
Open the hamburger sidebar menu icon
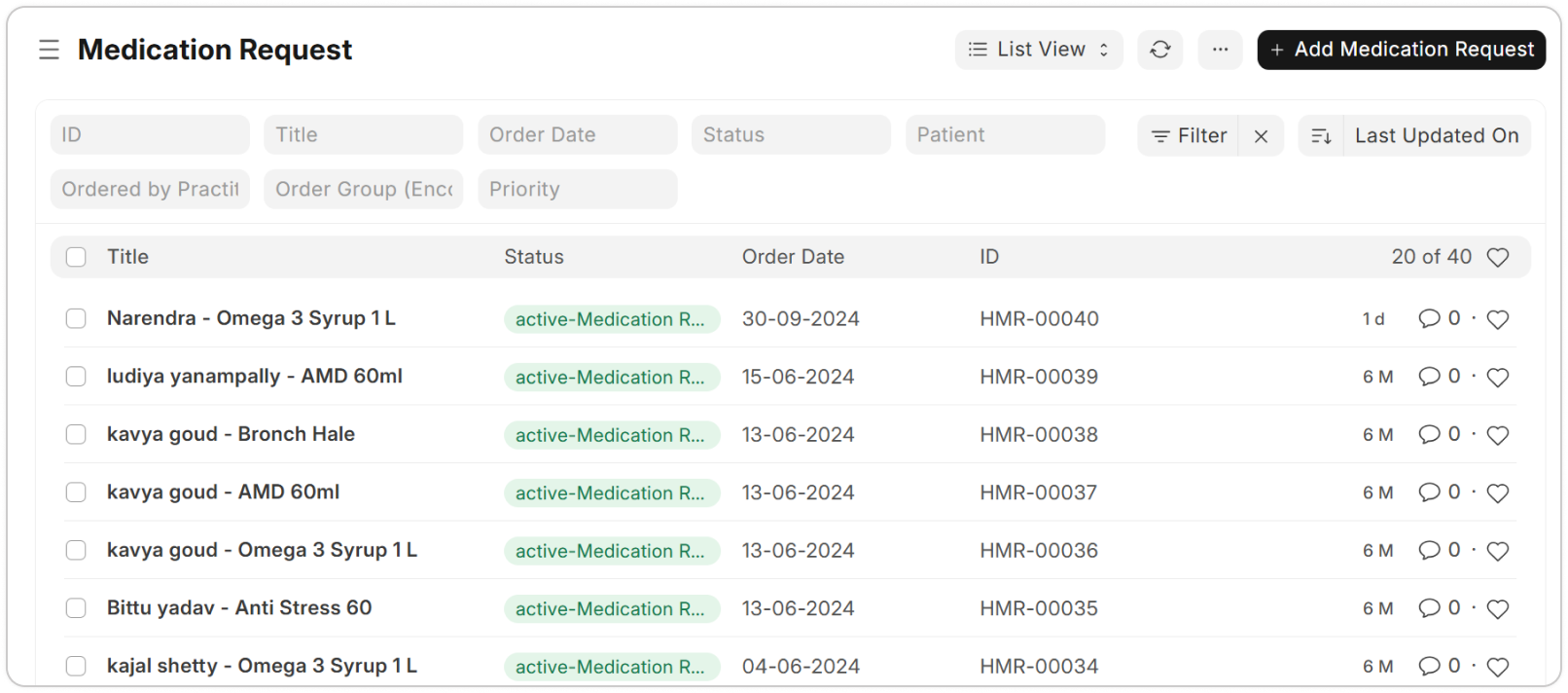[49, 50]
